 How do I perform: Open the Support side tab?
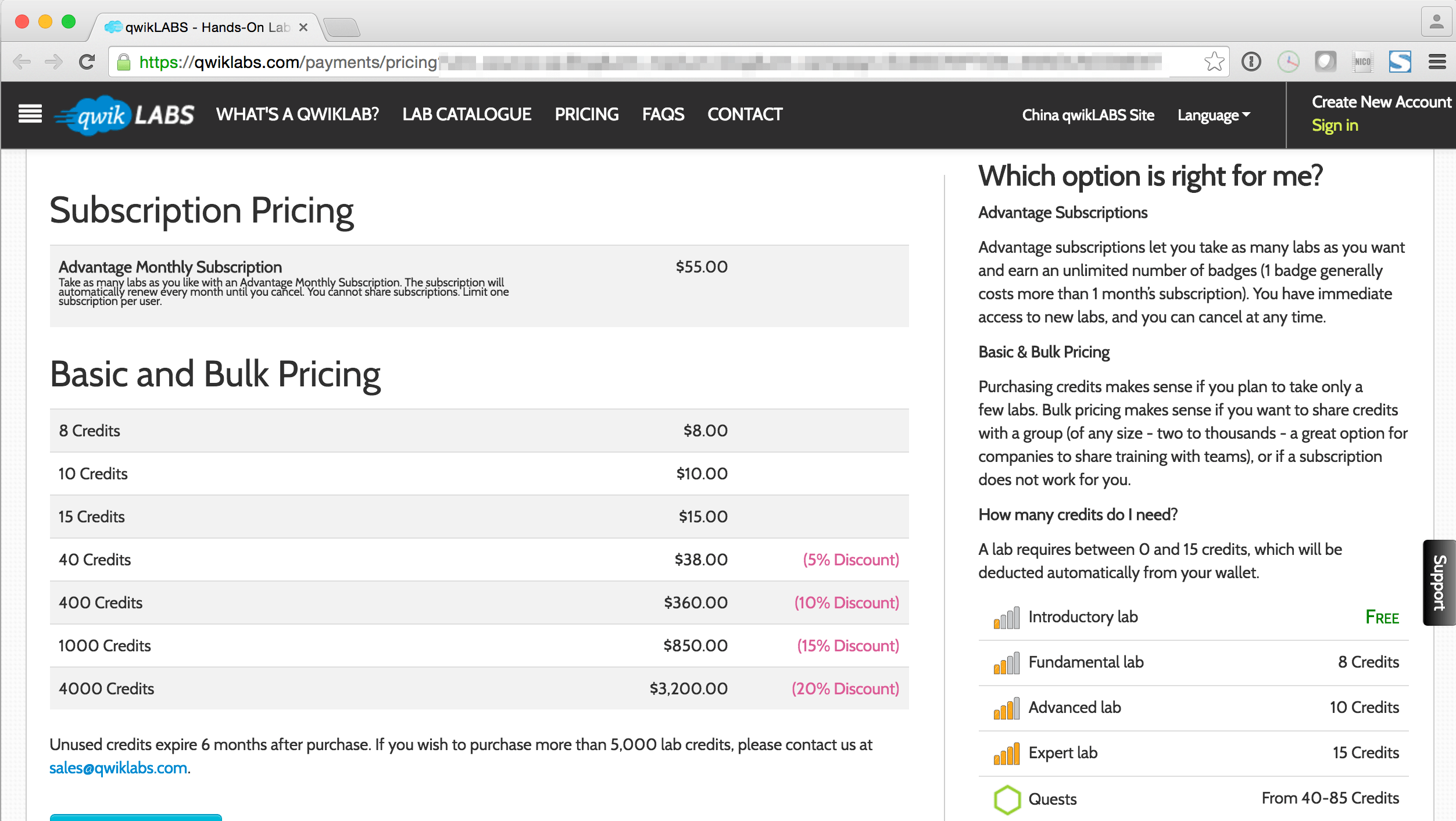[1439, 583]
